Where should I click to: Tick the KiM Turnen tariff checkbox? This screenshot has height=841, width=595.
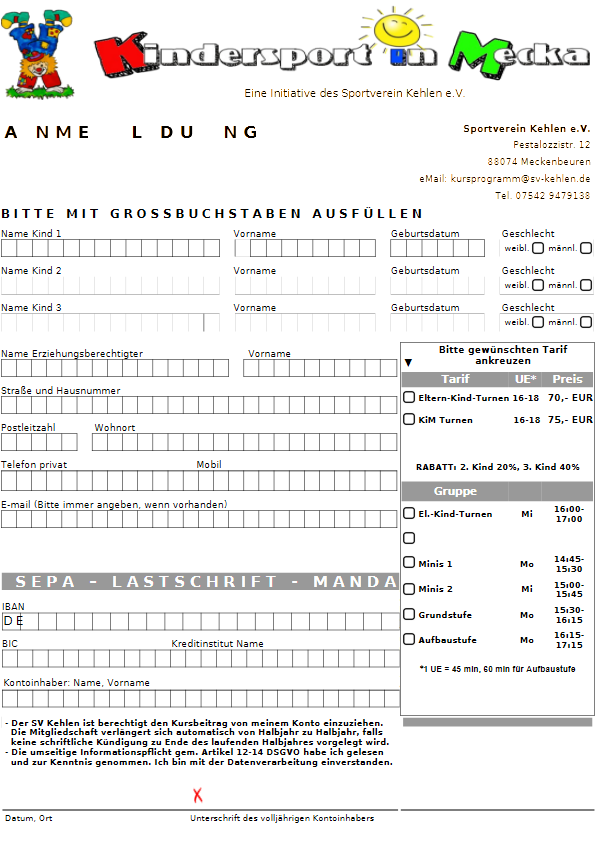409,419
